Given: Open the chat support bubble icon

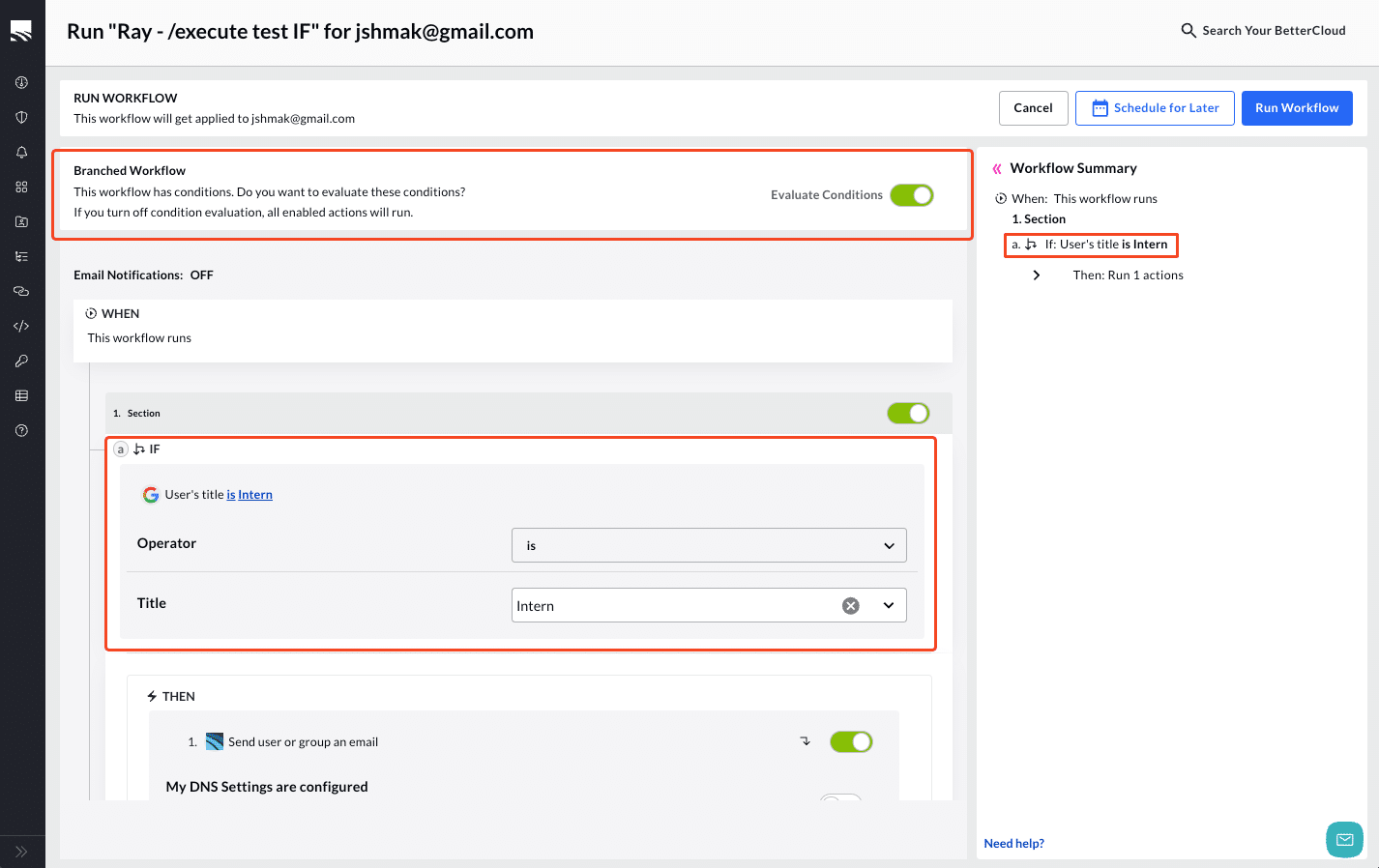Looking at the screenshot, I should click(x=1344, y=840).
